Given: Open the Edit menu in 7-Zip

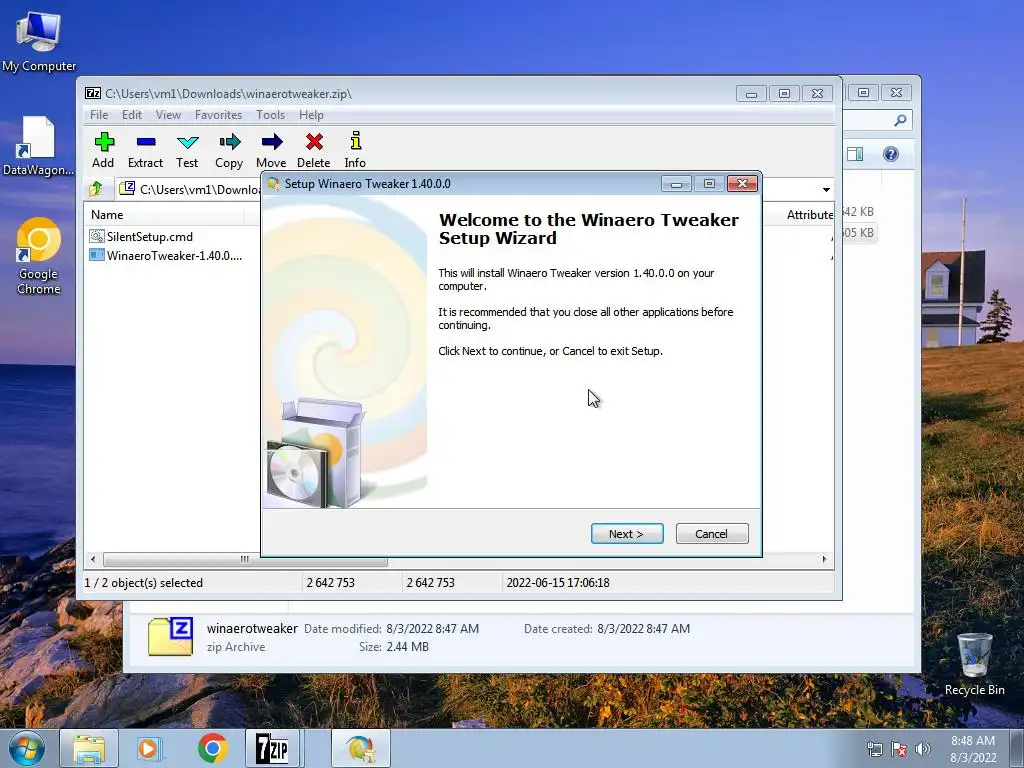Looking at the screenshot, I should click(132, 115).
